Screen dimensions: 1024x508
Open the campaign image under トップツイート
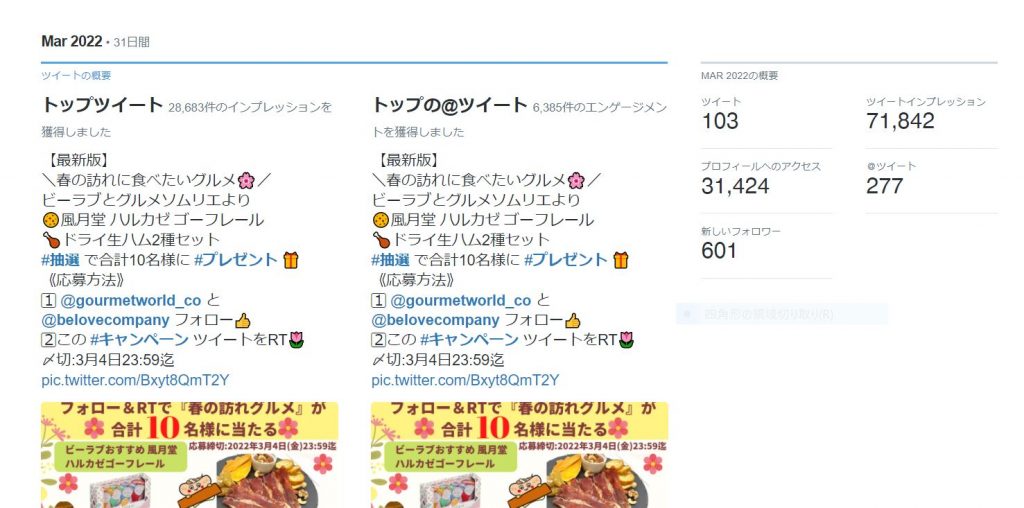[190, 455]
